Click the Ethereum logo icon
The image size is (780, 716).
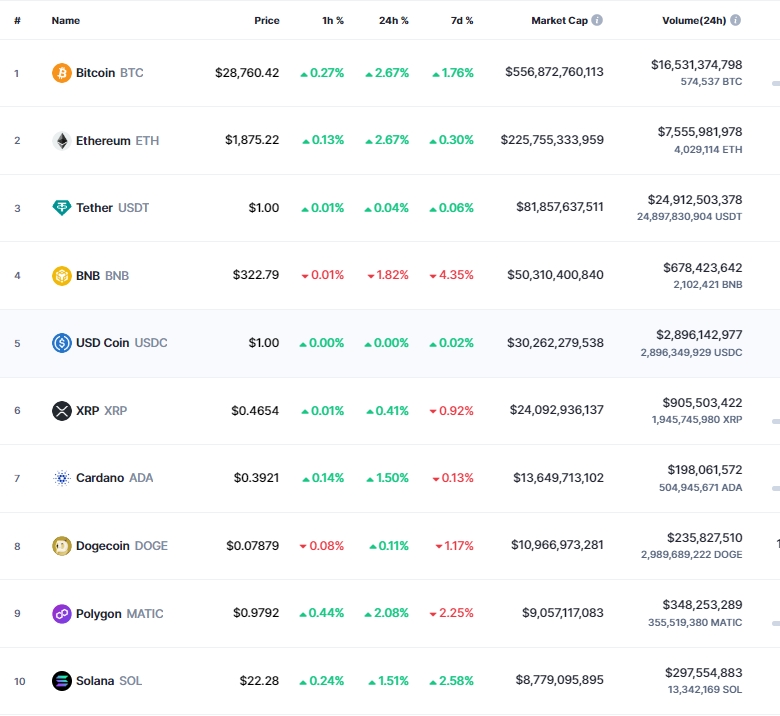(62, 141)
